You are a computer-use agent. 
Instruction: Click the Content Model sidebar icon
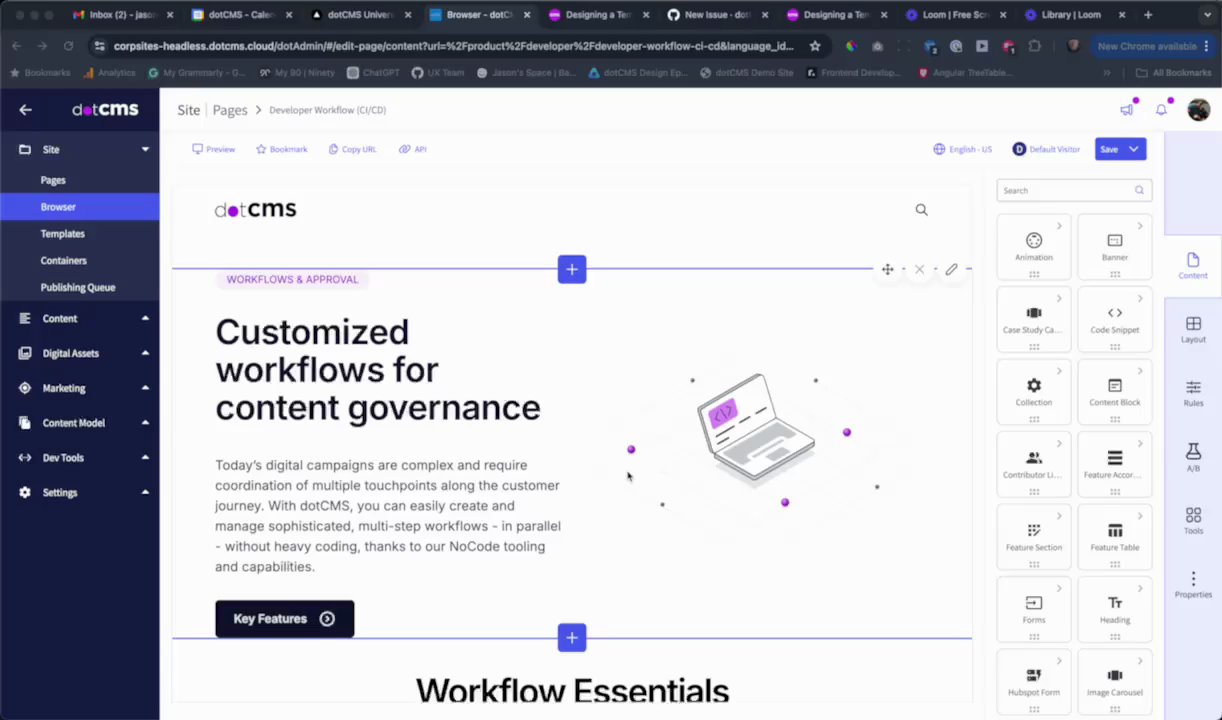25,423
